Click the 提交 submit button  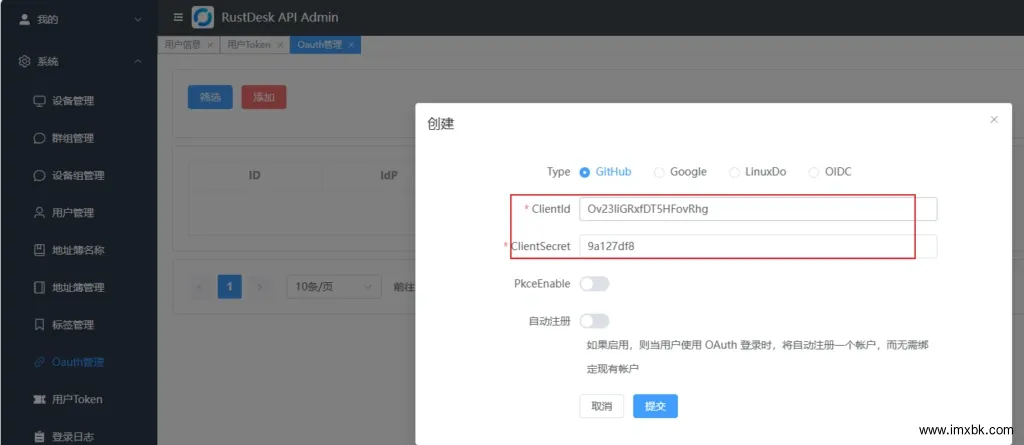tap(655, 406)
